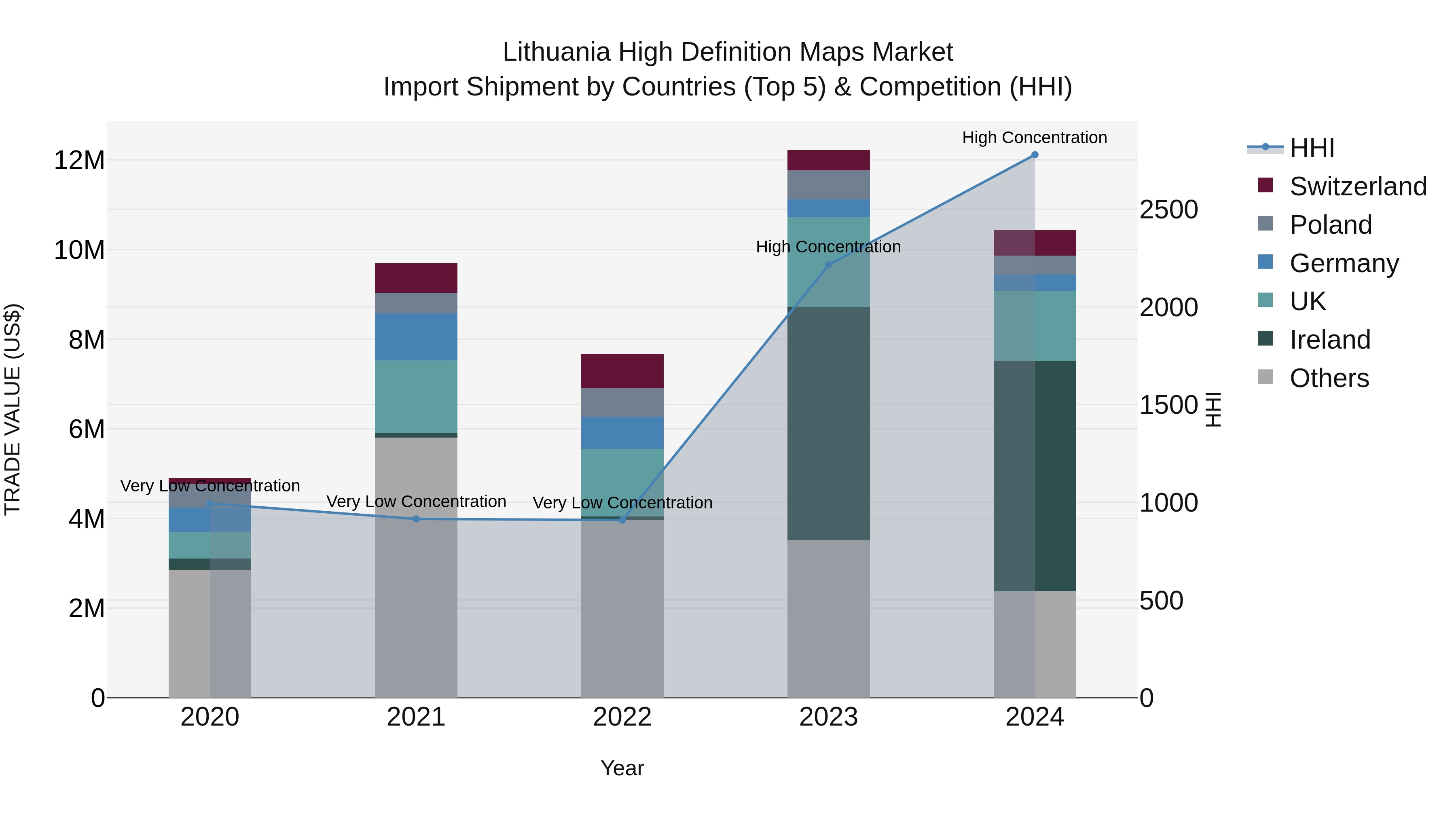Viewport: 1456px width, 819px height.
Task: Click the Ireland dark green swatch in legend
Action: tap(1266, 339)
